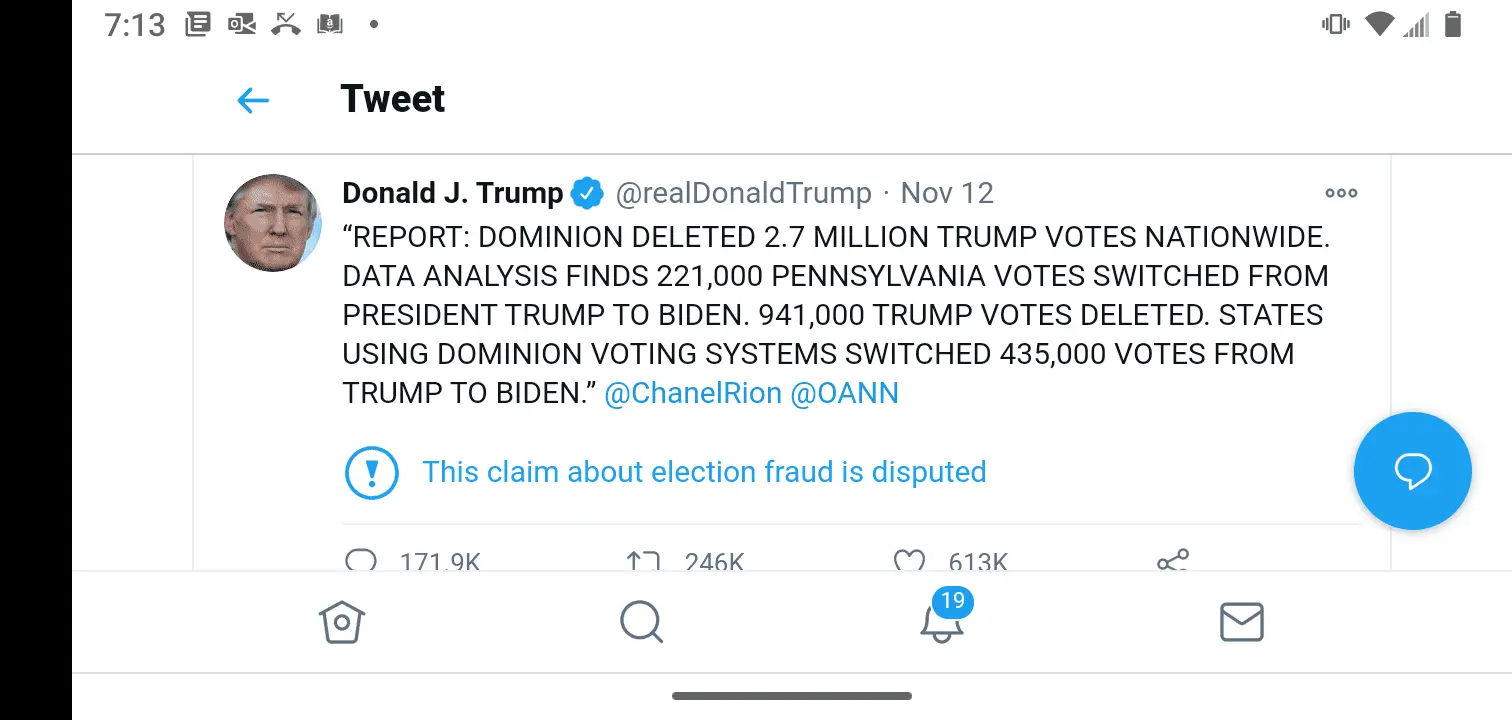Image resolution: width=1512 pixels, height=720 pixels.
Task: Tap the reply speech bubble icon
Action: [x=360, y=561]
